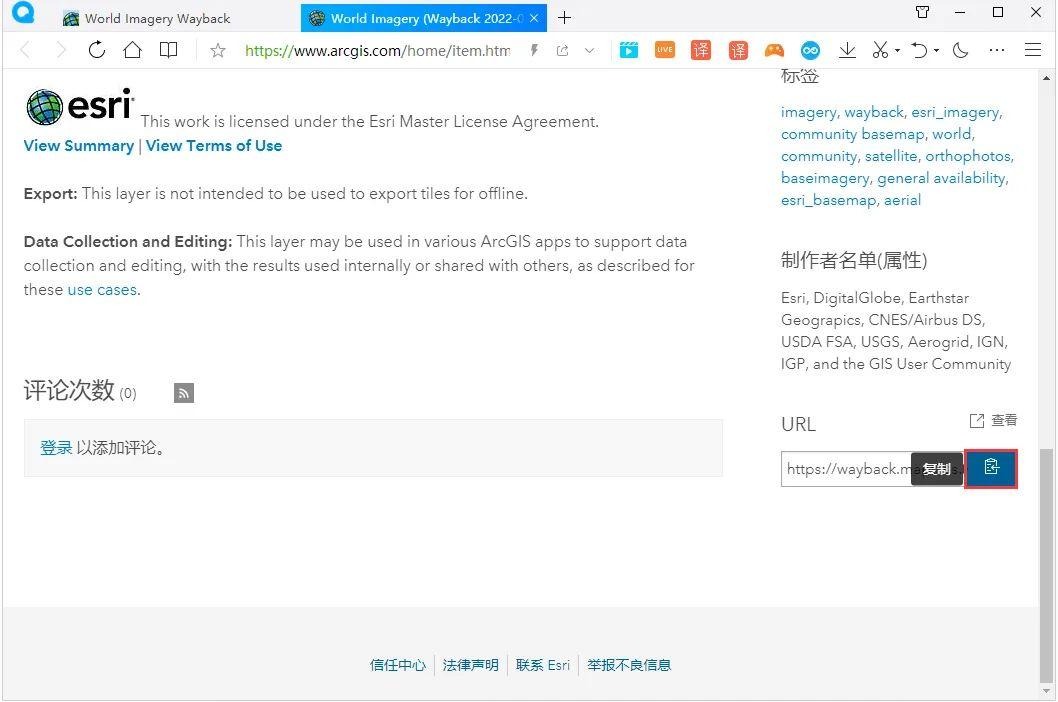
Task: Toggle reading mode in the address bar
Action: click(x=168, y=49)
